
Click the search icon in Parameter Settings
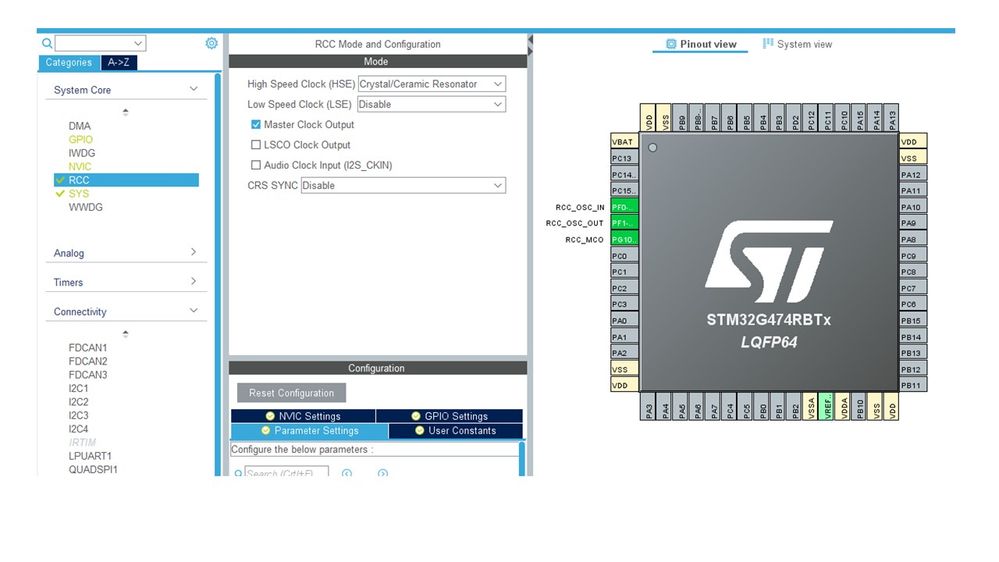click(238, 473)
